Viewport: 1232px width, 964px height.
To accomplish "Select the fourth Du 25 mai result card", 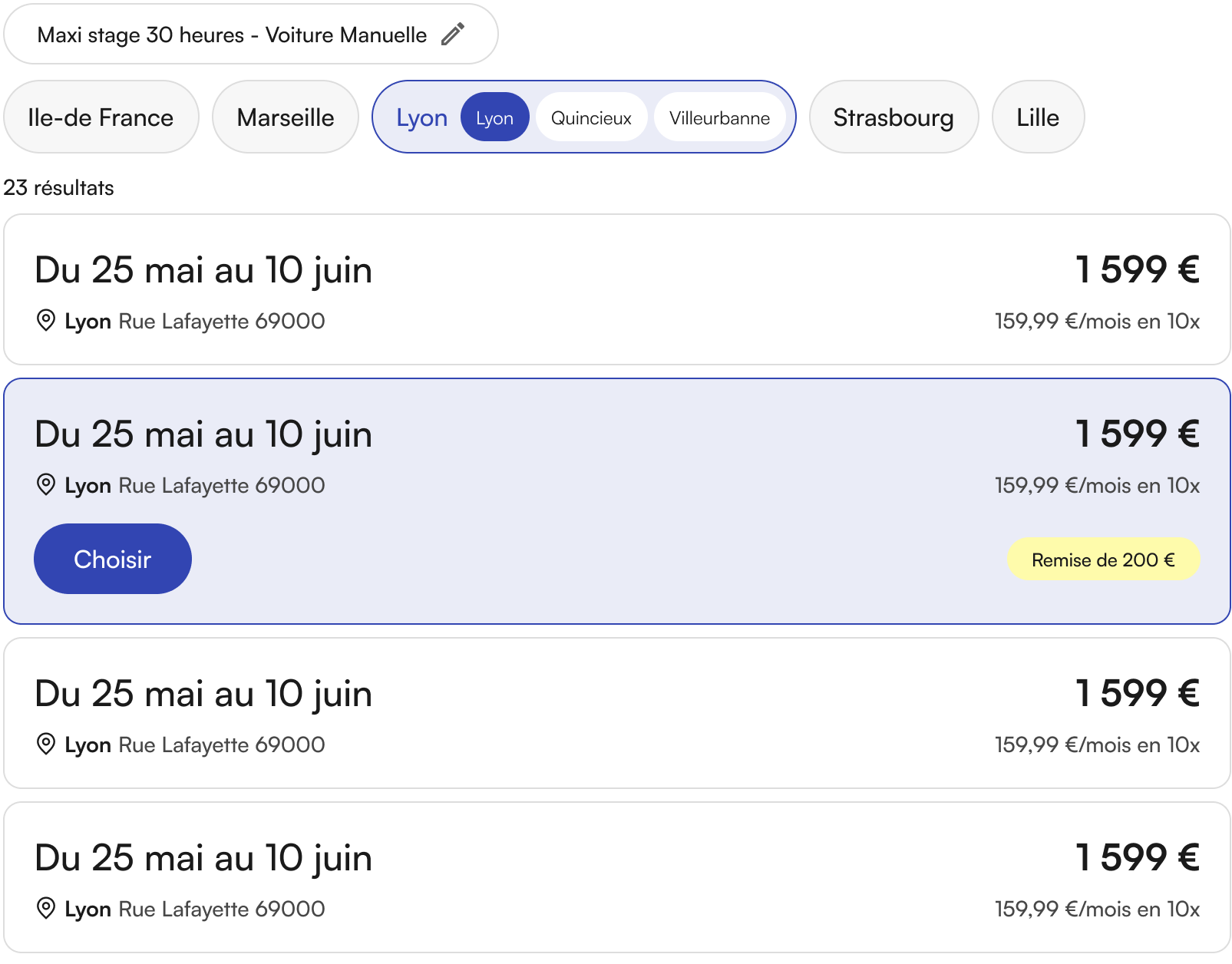I will click(616, 877).
